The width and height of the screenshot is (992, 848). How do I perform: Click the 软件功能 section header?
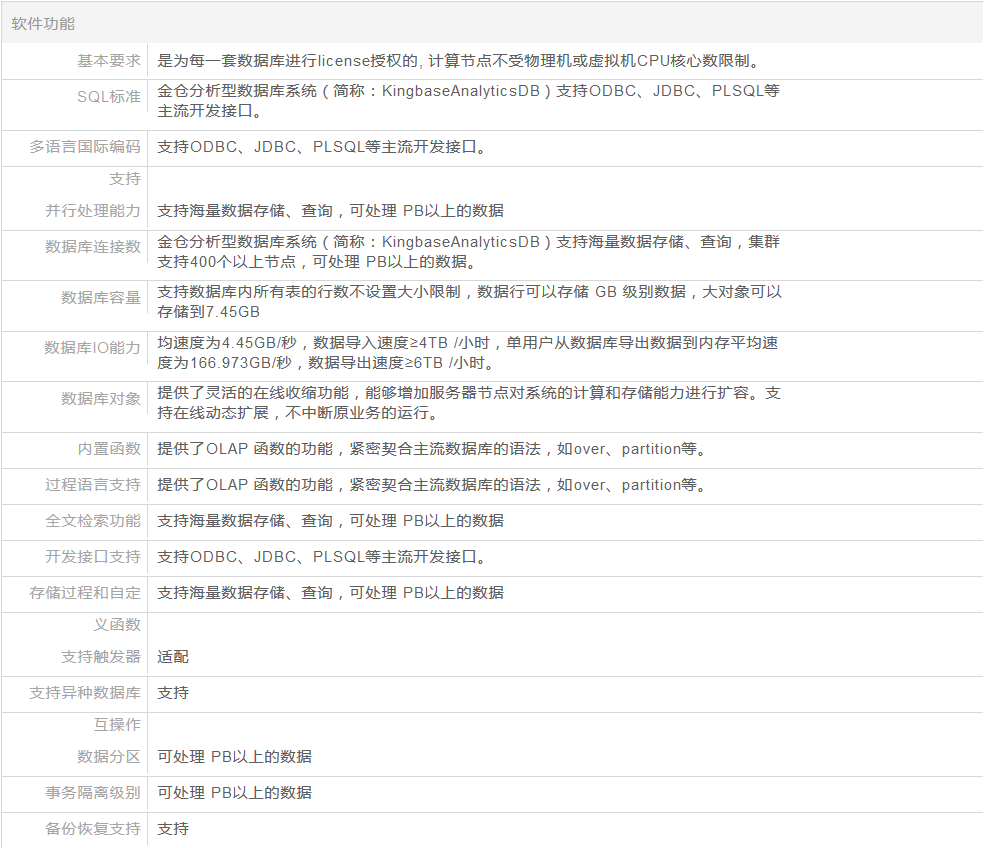[x=43, y=24]
